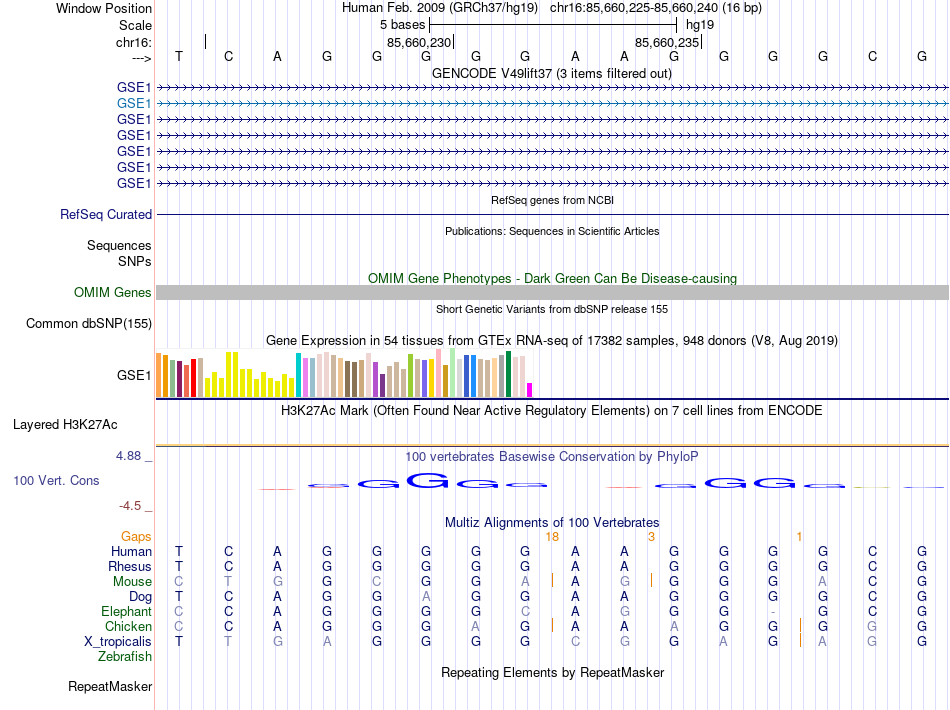Click the sequence direction arrow label
The width and height of the screenshot is (950, 710).
pos(142,58)
